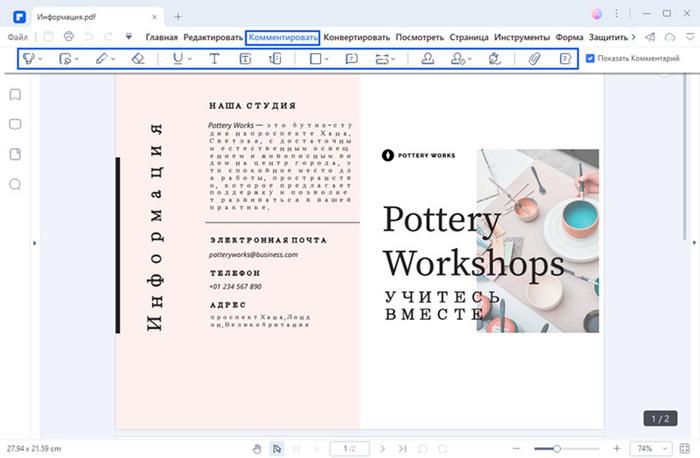Click the zoom slider handle
The width and height of the screenshot is (700, 458).
coord(557,448)
